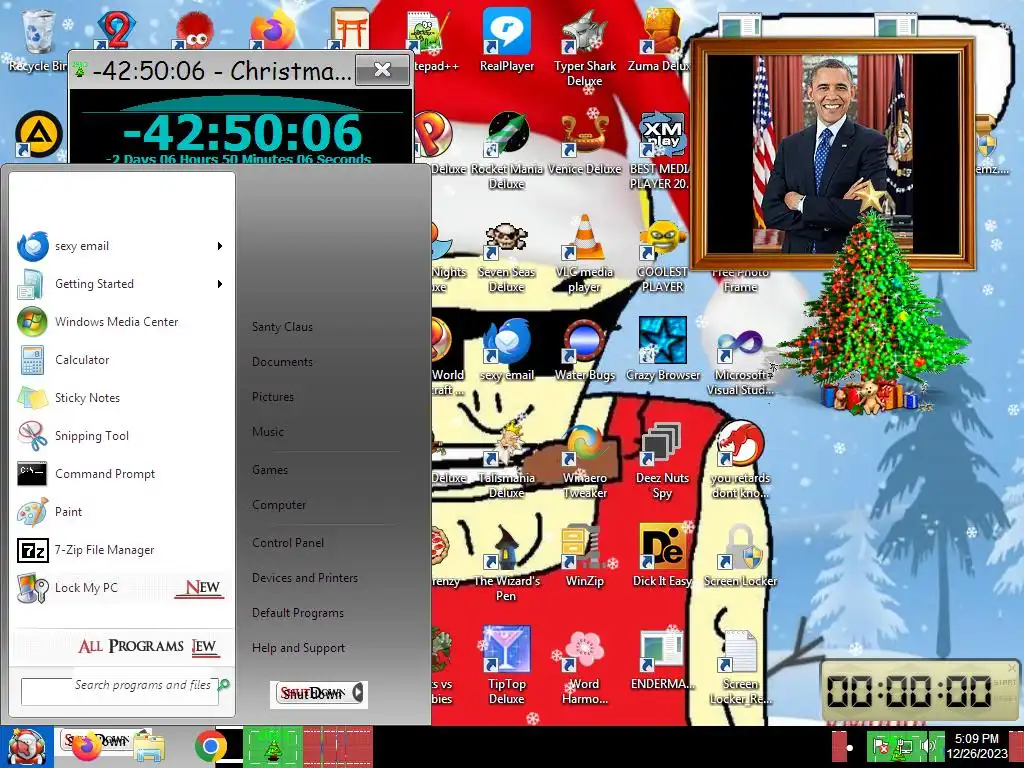Open Calculator from Start menu
1024x768 pixels.
point(121,360)
